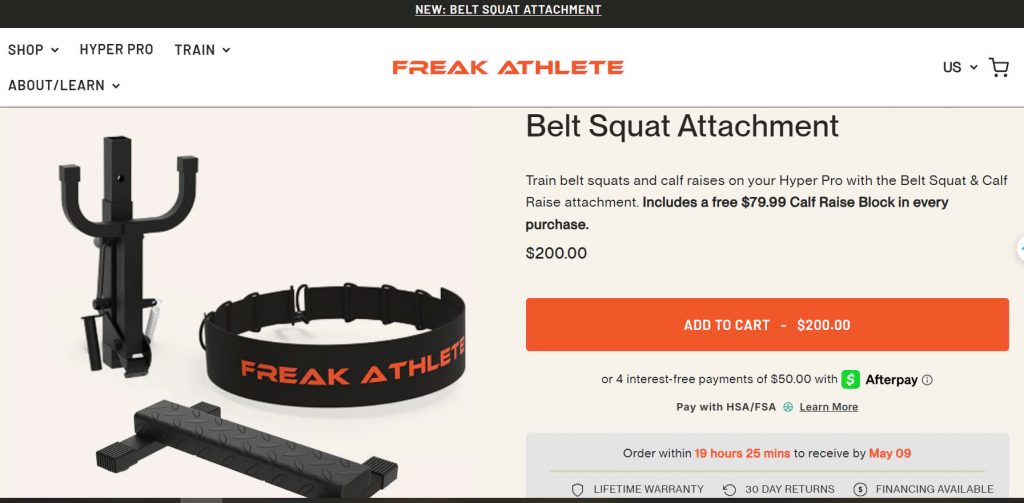The image size is (1024, 503).
Task: Open the US country selector
Action: tap(960, 67)
